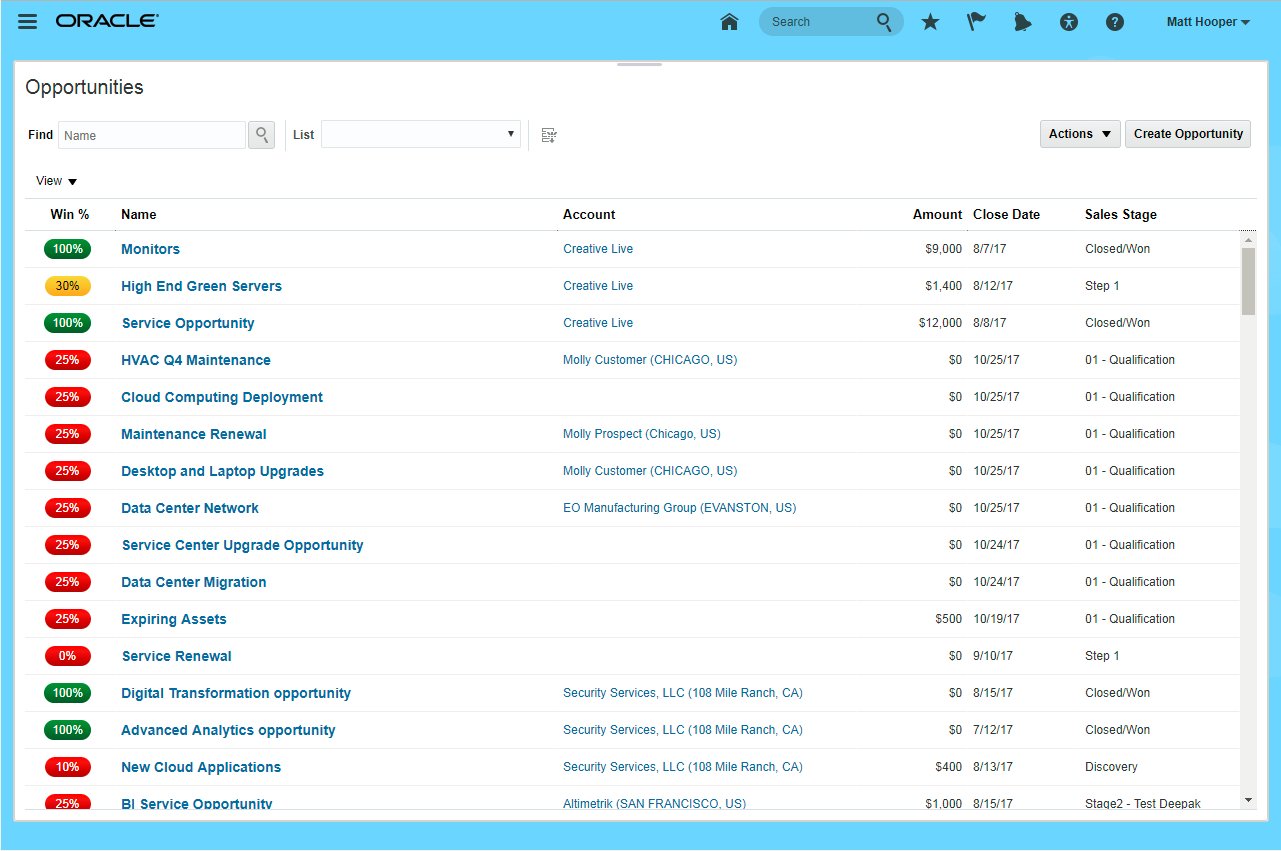Open EO Manufacturing Group (EVANSTON, US) account

[x=680, y=508]
